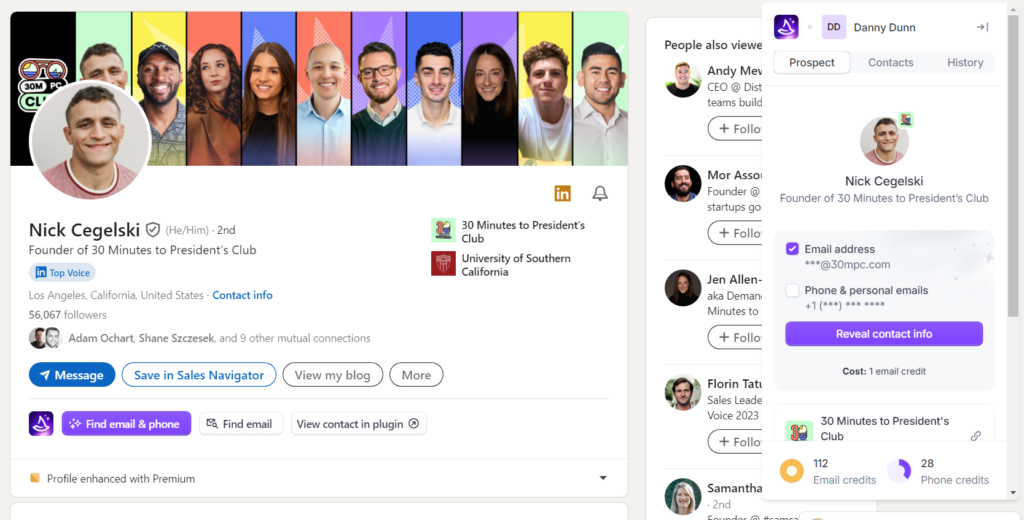Click the 56,067 followers text
The height and width of the screenshot is (520, 1024).
coord(67,315)
